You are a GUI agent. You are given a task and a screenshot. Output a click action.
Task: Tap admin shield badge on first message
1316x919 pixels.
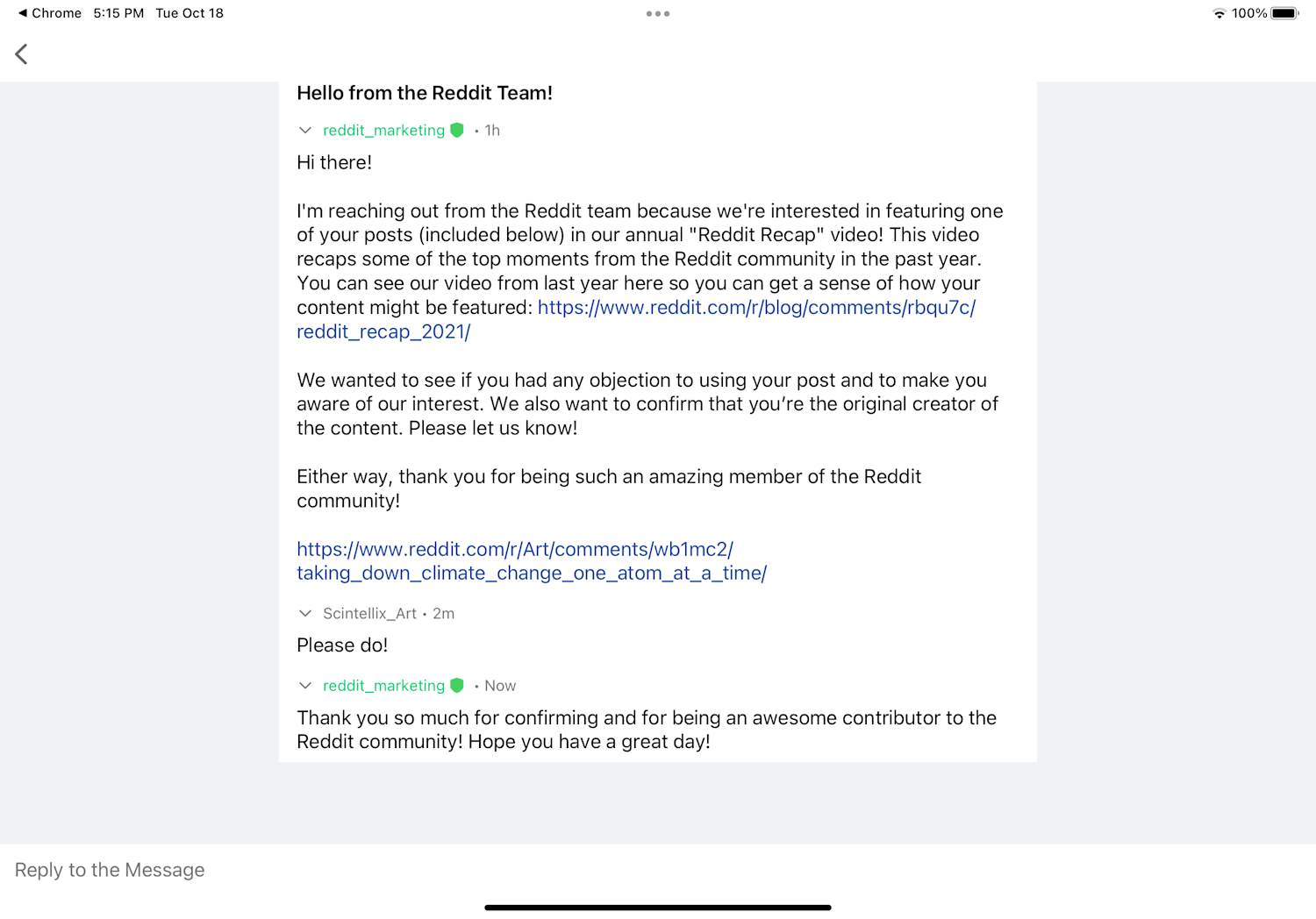(x=457, y=130)
